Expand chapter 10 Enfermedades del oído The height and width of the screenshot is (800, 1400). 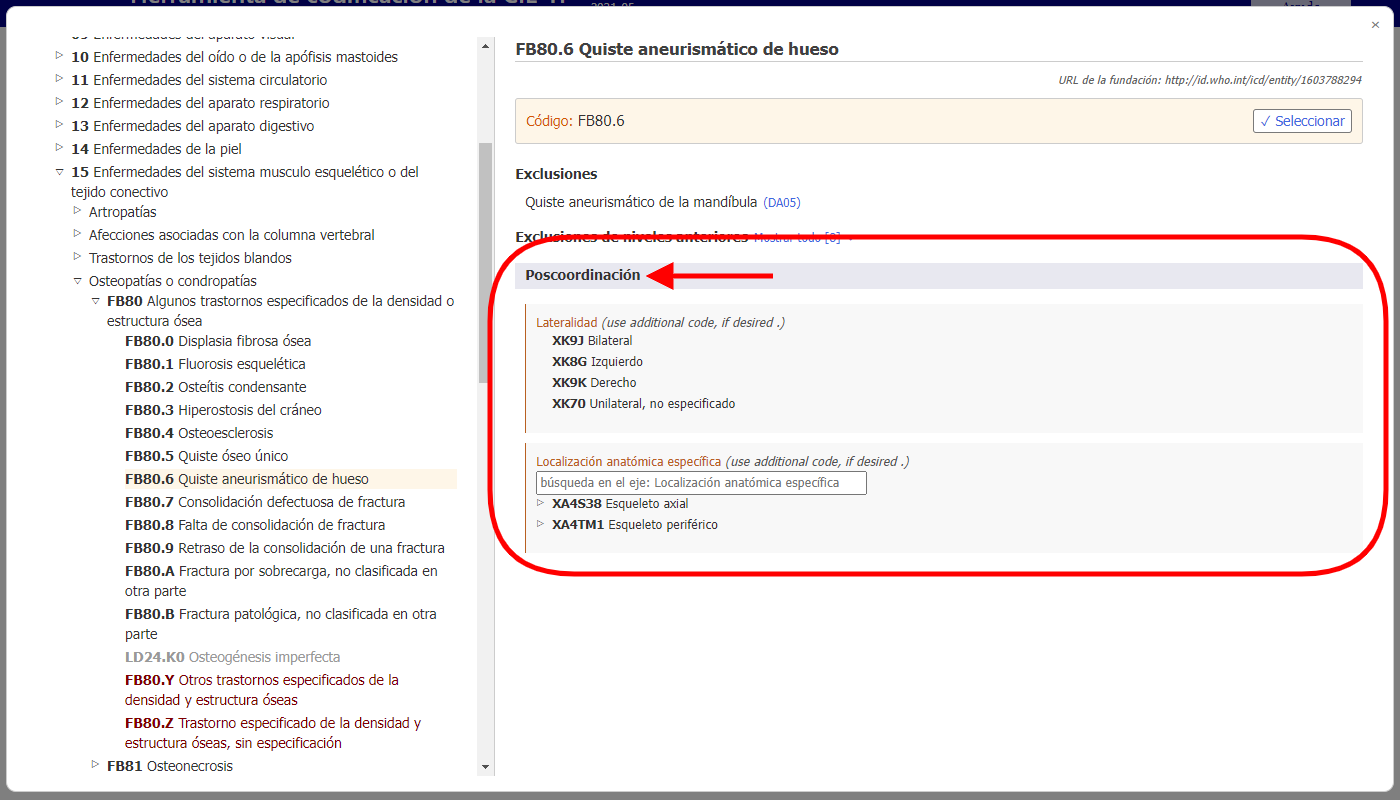click(59, 56)
